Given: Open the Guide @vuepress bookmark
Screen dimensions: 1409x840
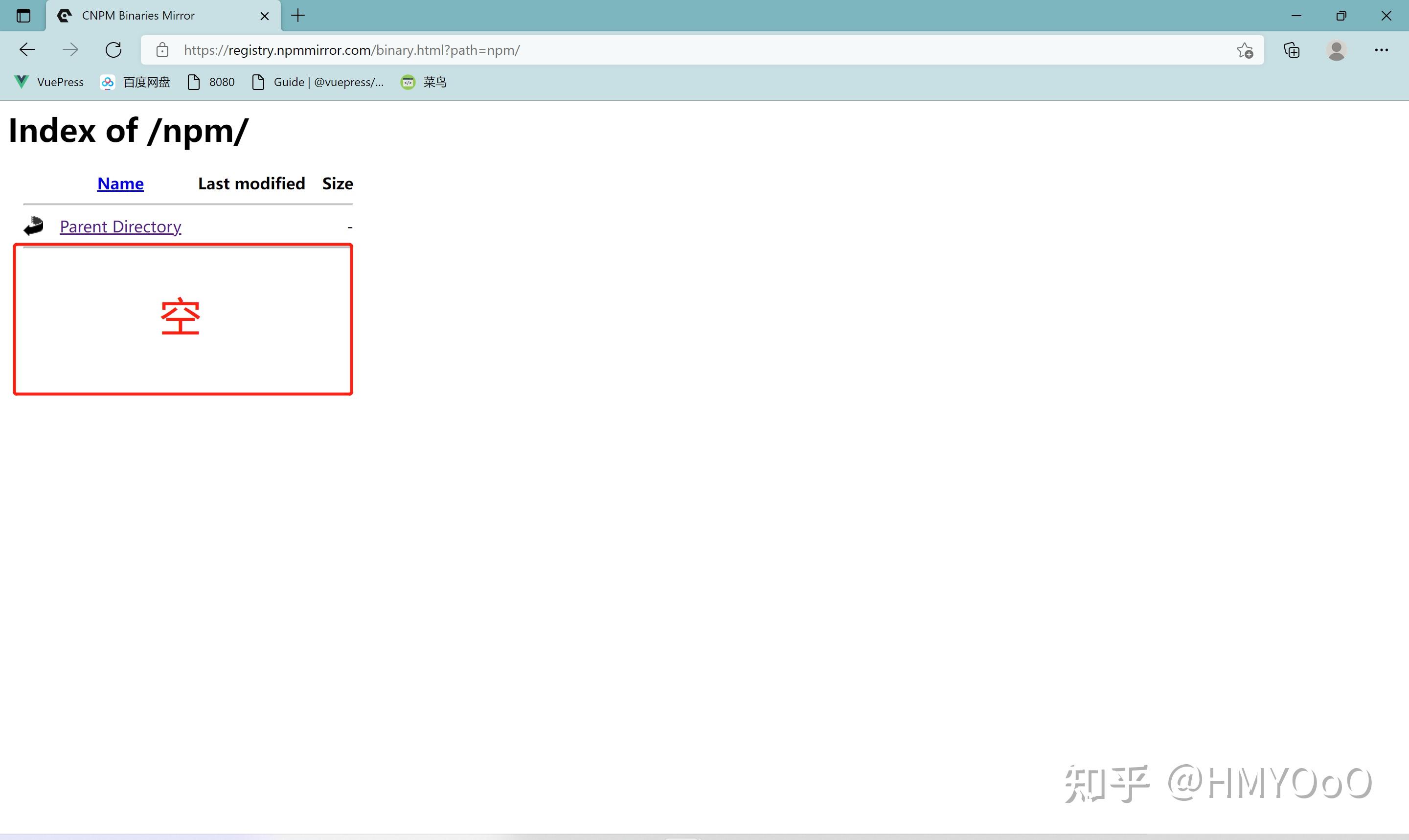Looking at the screenshot, I should click(318, 82).
